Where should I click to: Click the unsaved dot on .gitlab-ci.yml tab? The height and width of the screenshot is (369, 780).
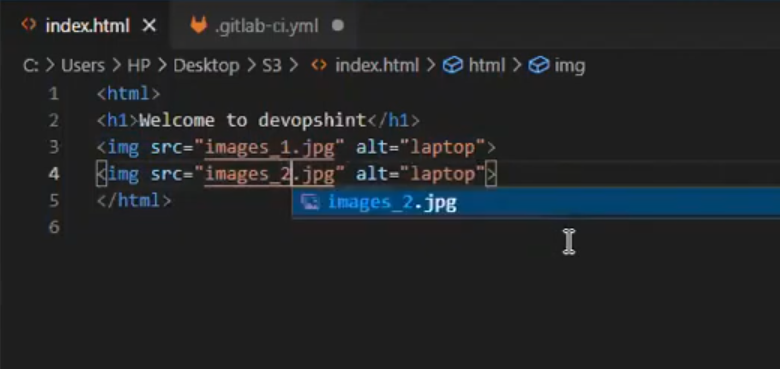(x=338, y=26)
